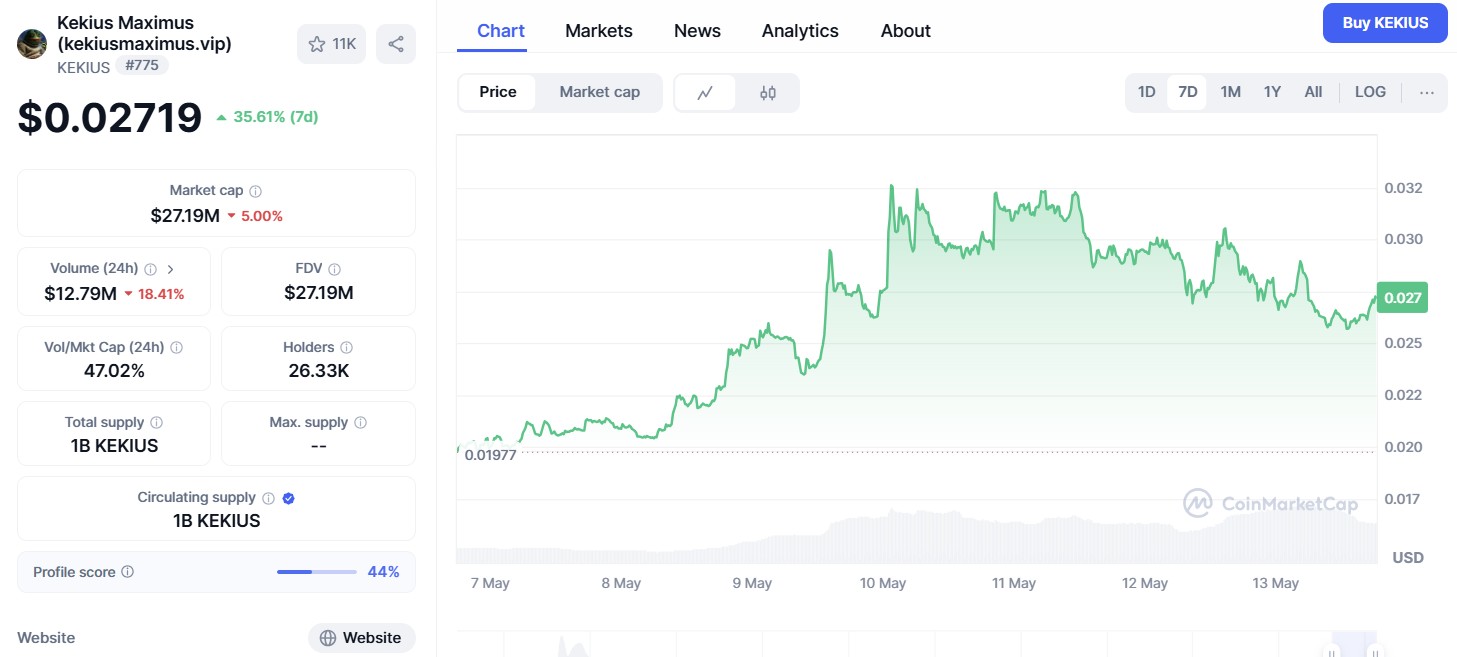Select the Price toggle option
The image size is (1457, 657).
pyautogui.click(x=497, y=92)
